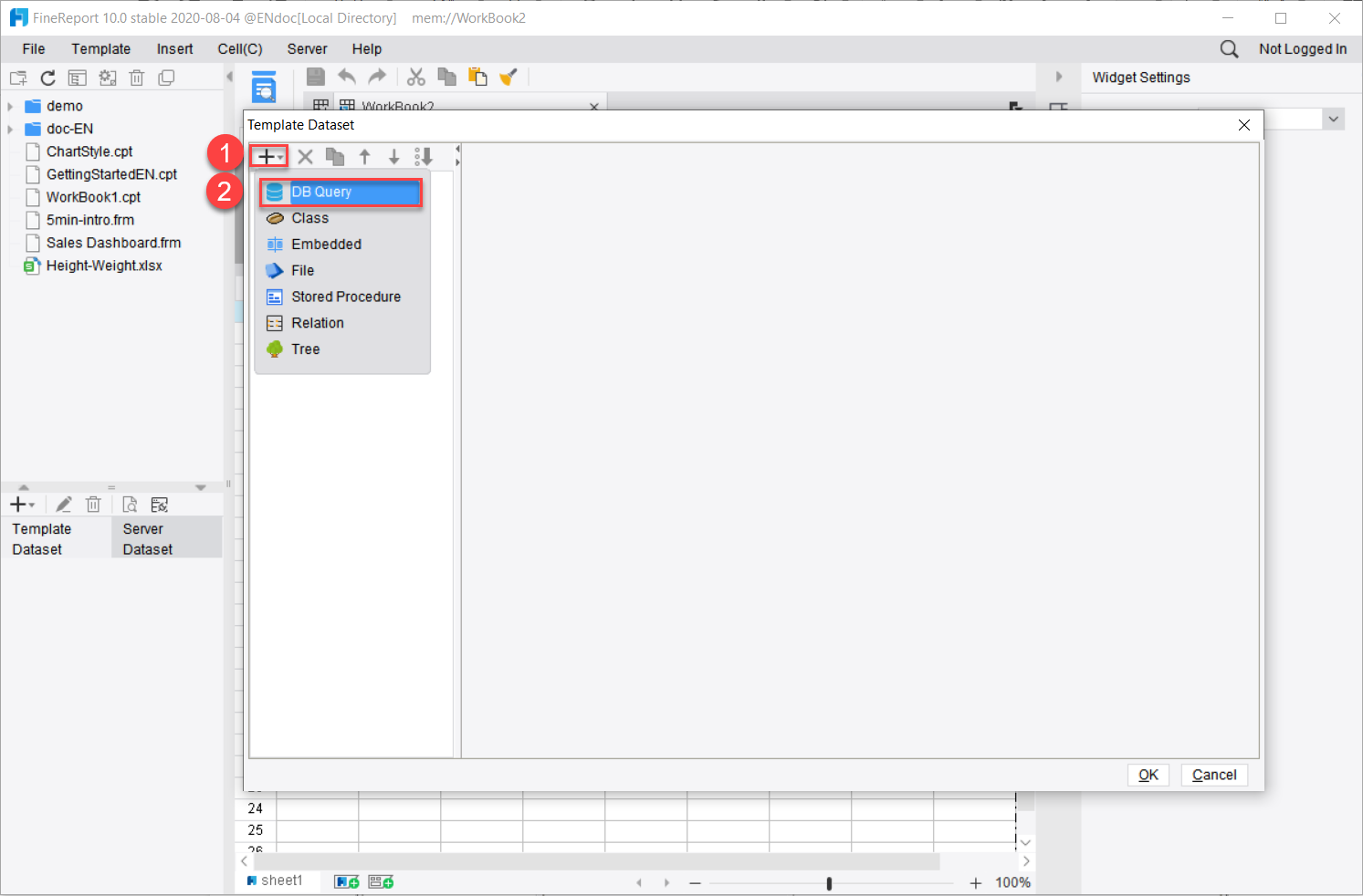Click the horizontal scrollbar of the worksheet
This screenshot has width=1363, height=896.
597,861
